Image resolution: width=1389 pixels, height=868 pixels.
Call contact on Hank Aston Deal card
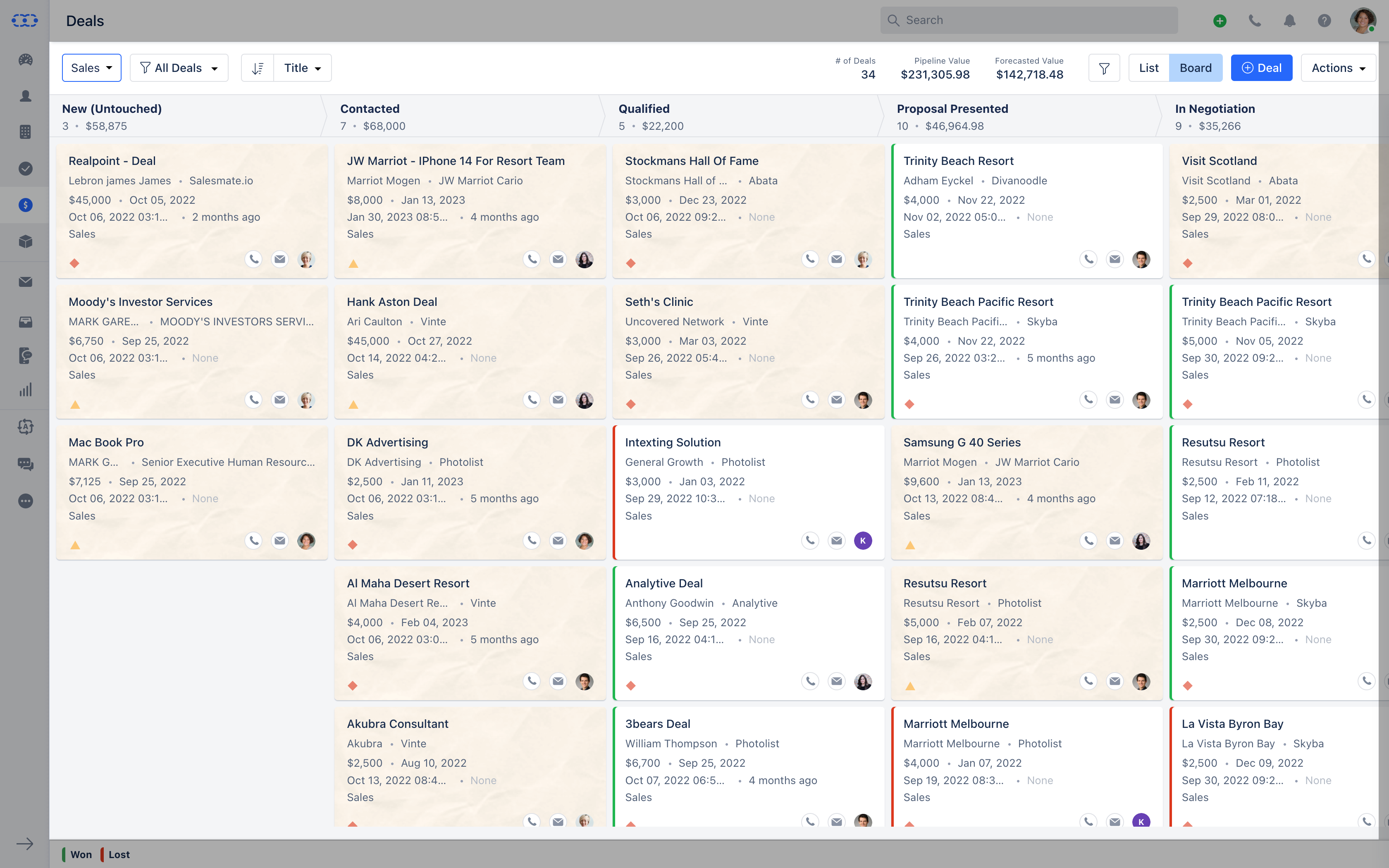[x=532, y=400]
